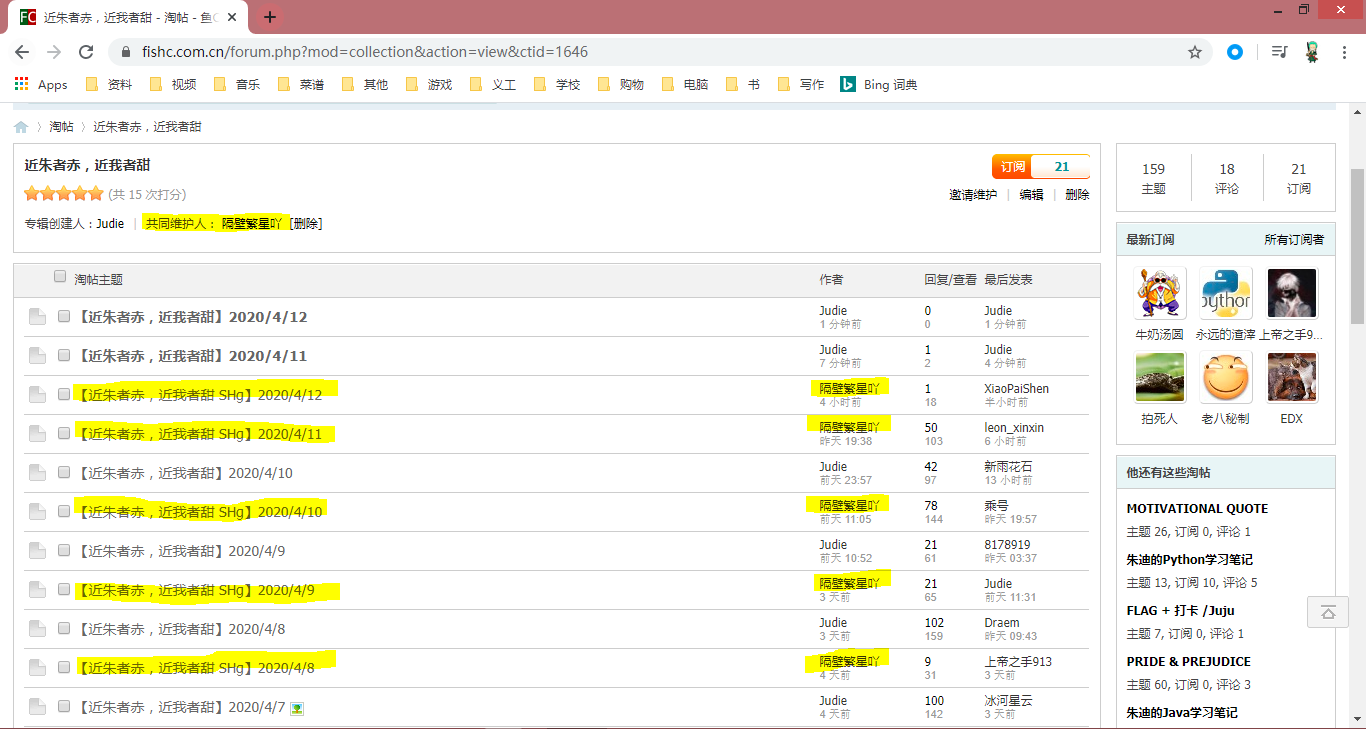
Task: Switch to the 近朱者赤 browser tab
Action: 130,17
